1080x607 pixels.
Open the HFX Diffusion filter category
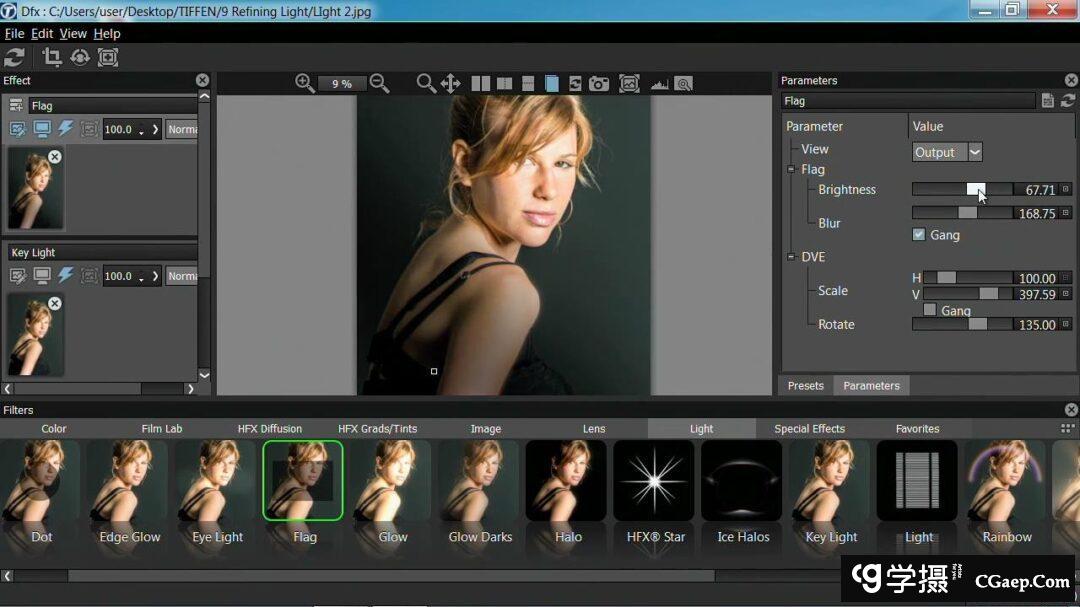269,429
